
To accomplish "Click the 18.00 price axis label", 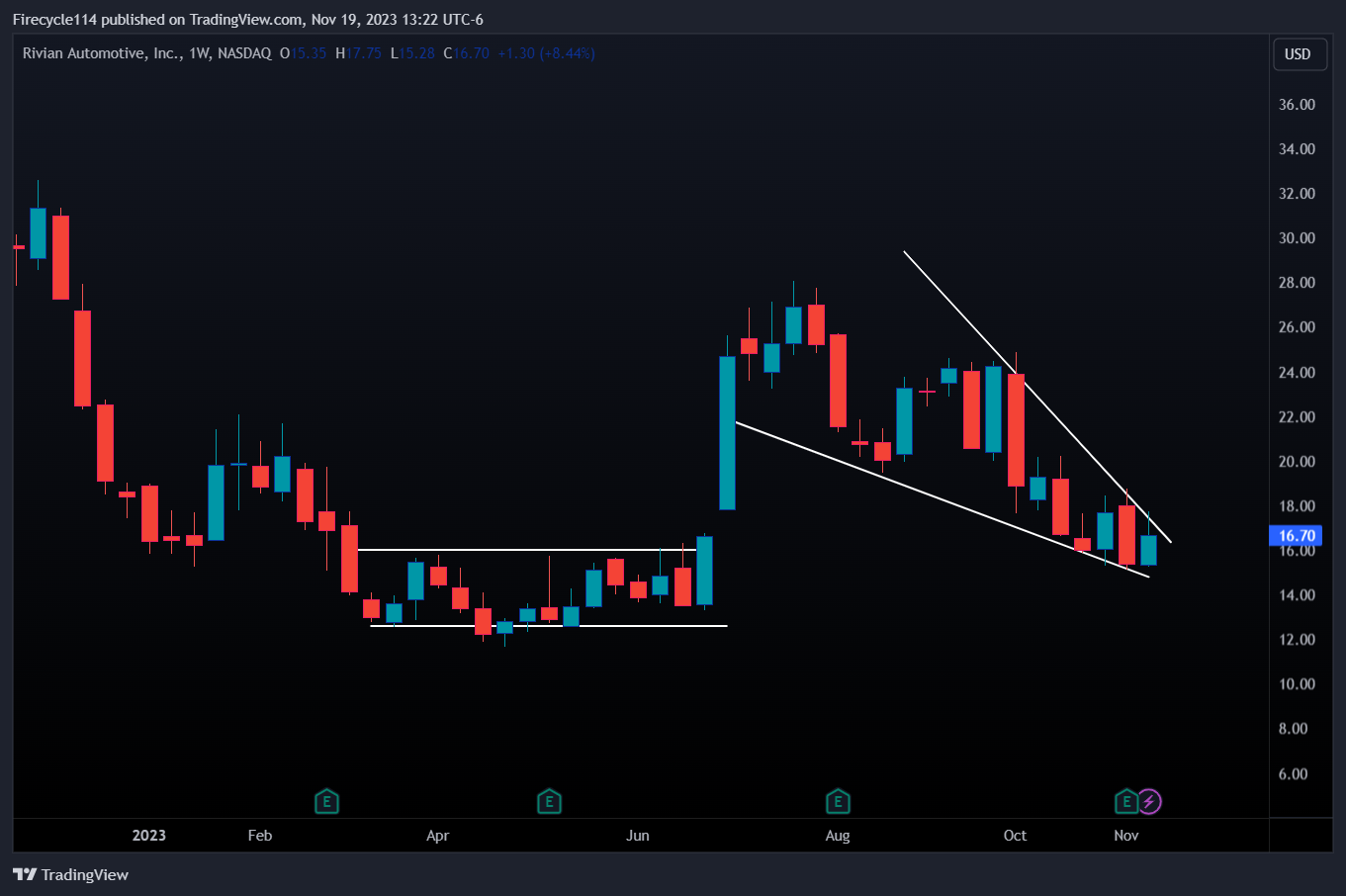I will (x=1297, y=506).
